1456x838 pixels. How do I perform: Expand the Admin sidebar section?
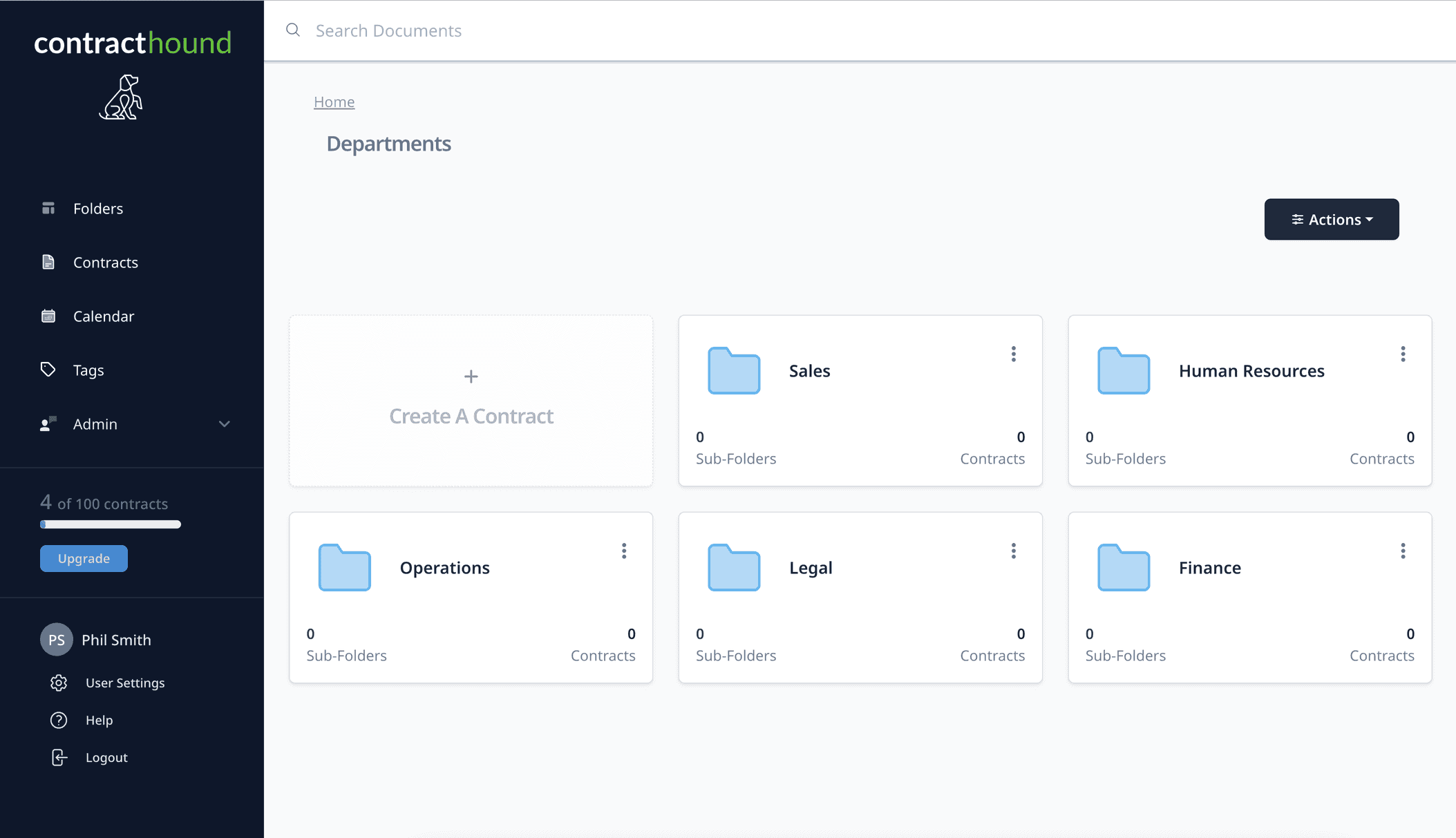tap(224, 423)
